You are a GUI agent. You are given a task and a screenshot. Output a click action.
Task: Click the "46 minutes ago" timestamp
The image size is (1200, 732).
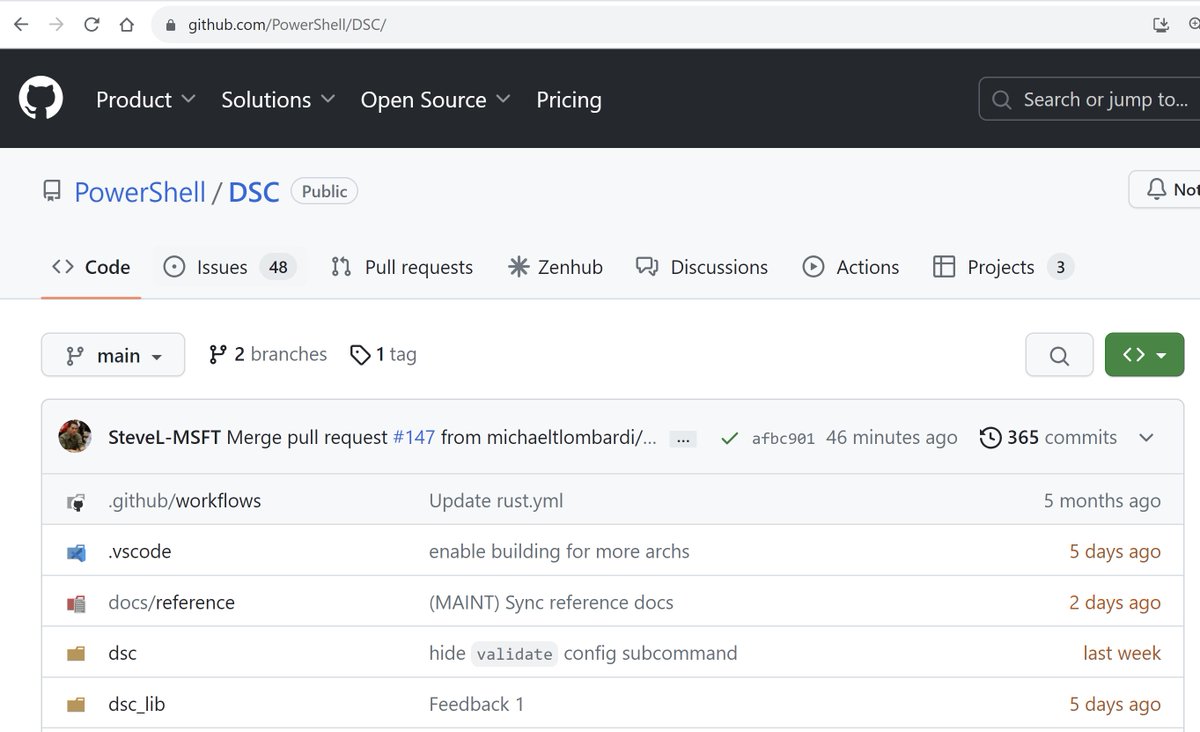(x=891, y=437)
